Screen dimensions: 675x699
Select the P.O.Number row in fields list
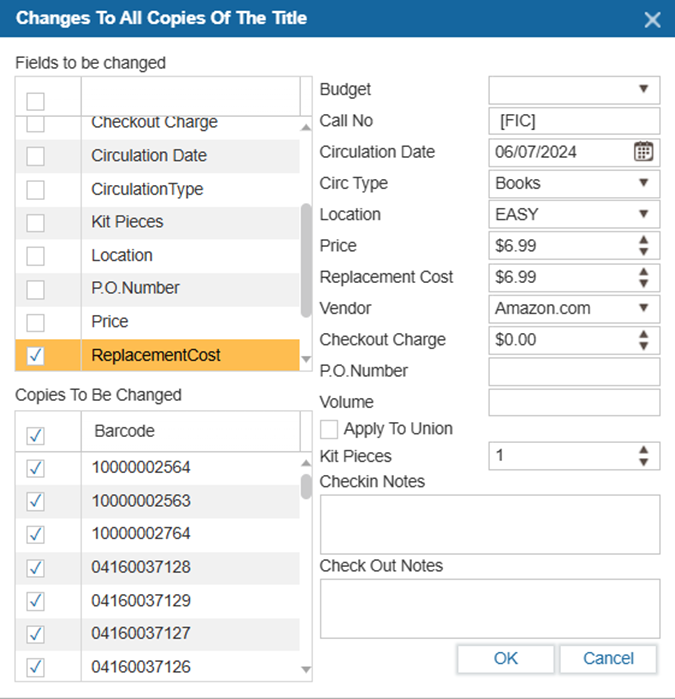click(x=157, y=289)
